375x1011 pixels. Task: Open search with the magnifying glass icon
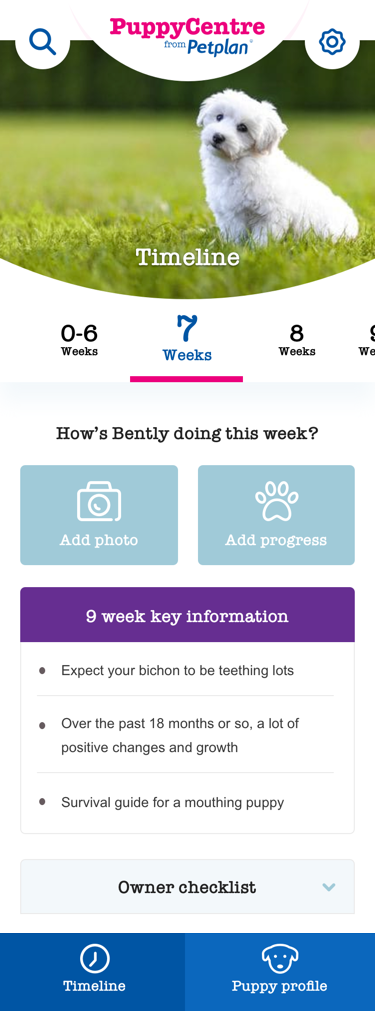point(43,42)
